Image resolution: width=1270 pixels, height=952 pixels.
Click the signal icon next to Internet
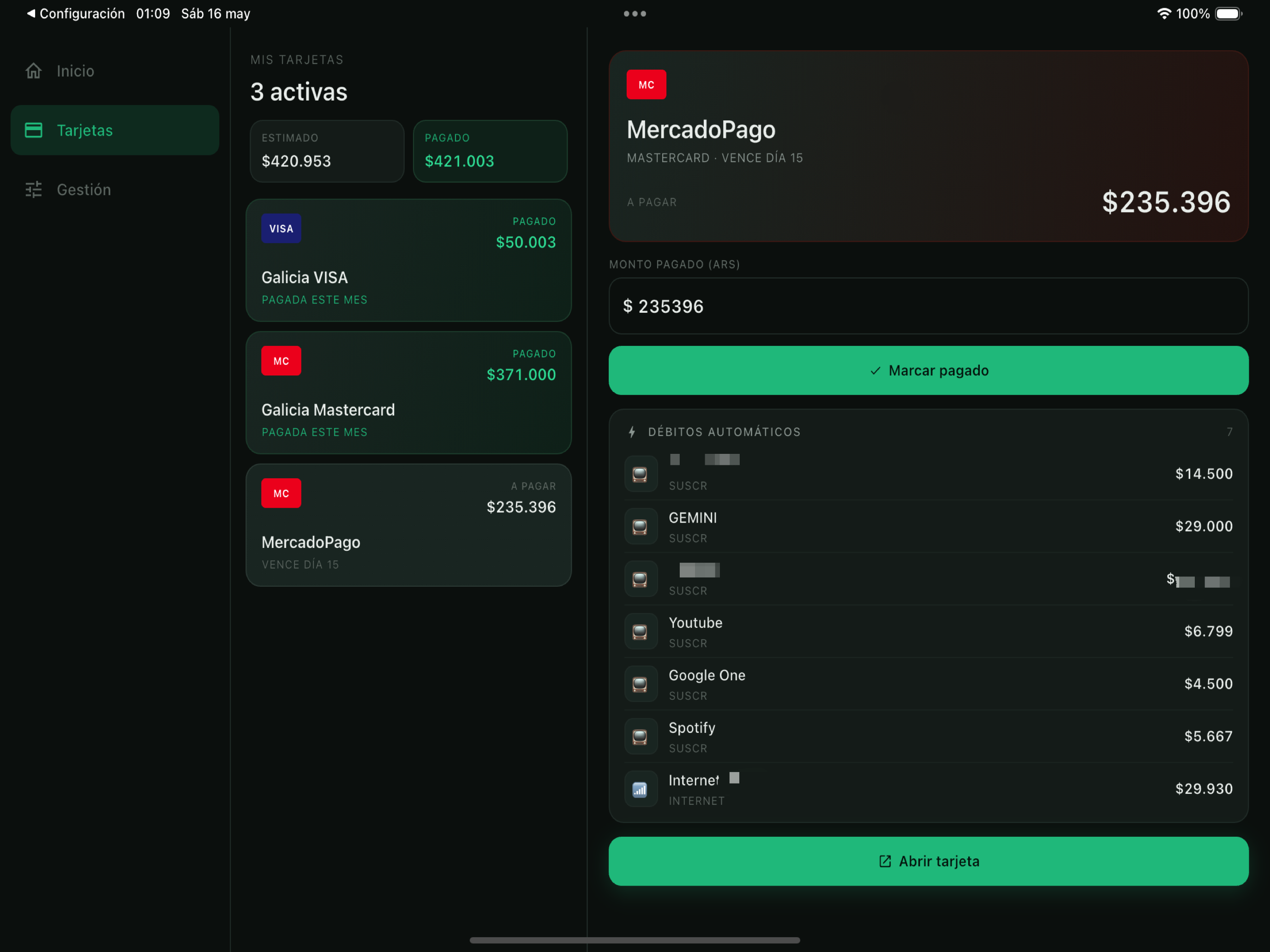(x=640, y=789)
